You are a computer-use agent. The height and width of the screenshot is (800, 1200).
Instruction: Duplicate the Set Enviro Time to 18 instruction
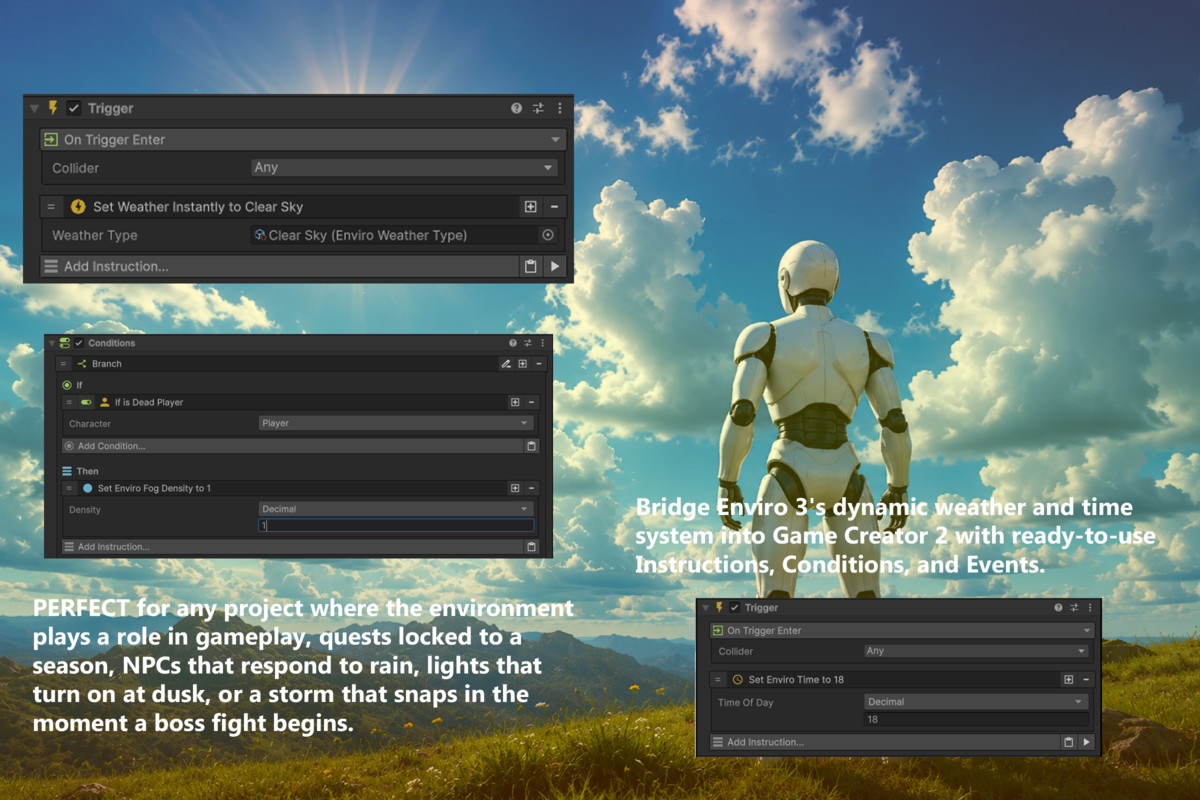(1069, 680)
